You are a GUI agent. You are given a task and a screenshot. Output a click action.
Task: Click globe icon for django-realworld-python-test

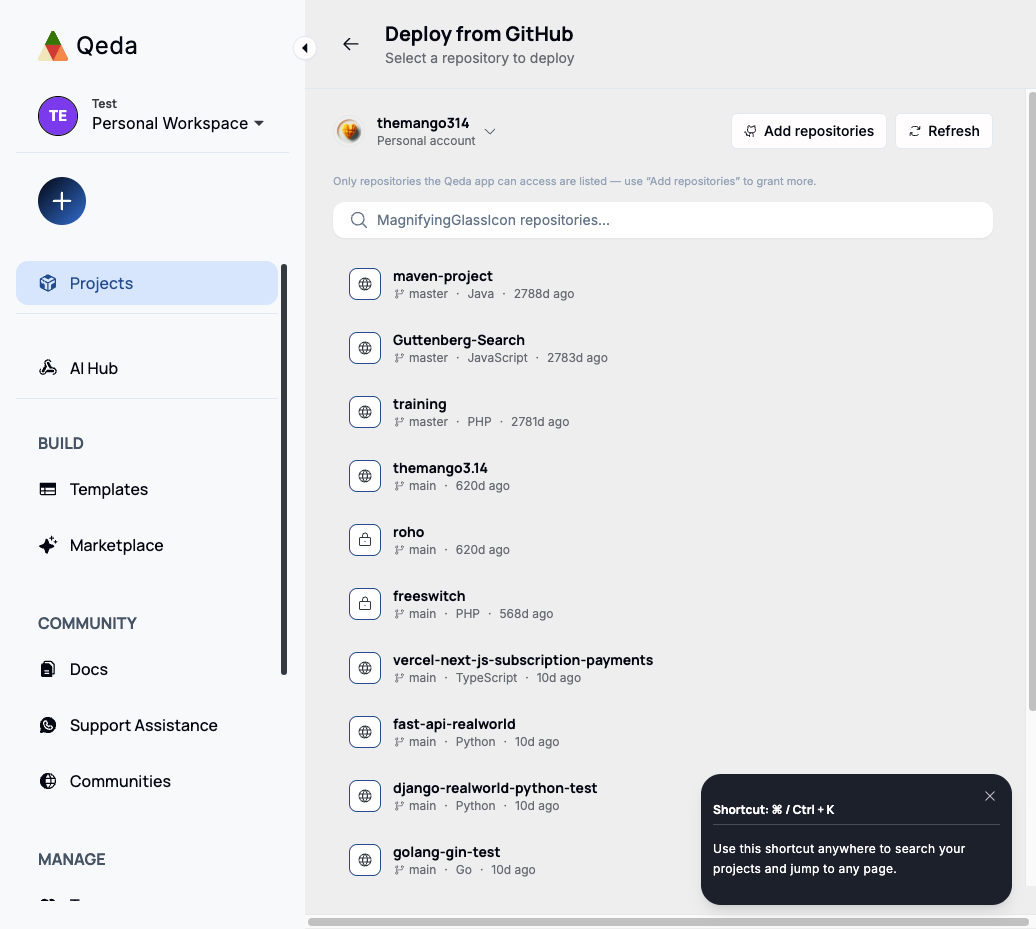(x=365, y=796)
